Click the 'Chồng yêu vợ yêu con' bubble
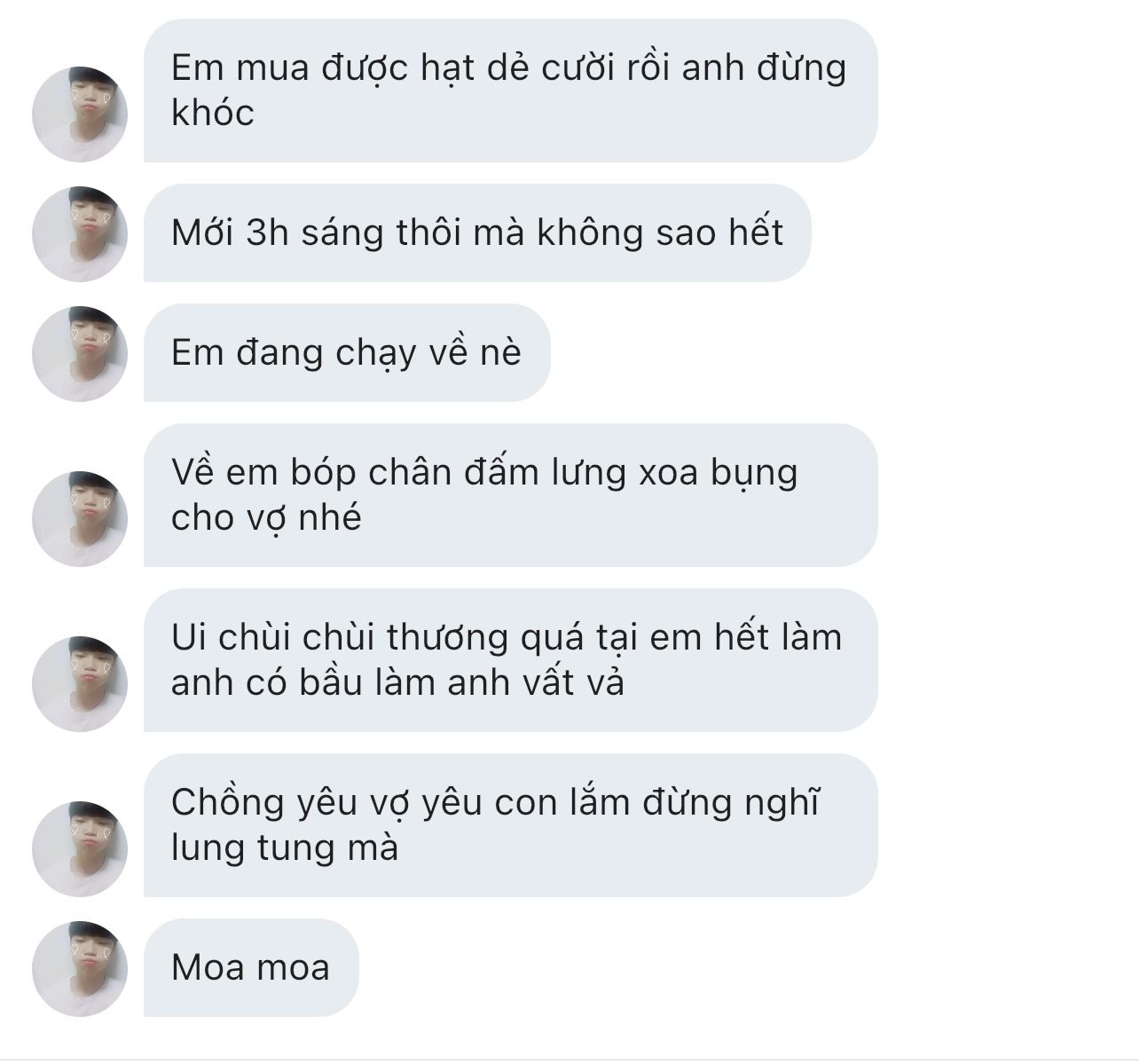 [x=510, y=825]
